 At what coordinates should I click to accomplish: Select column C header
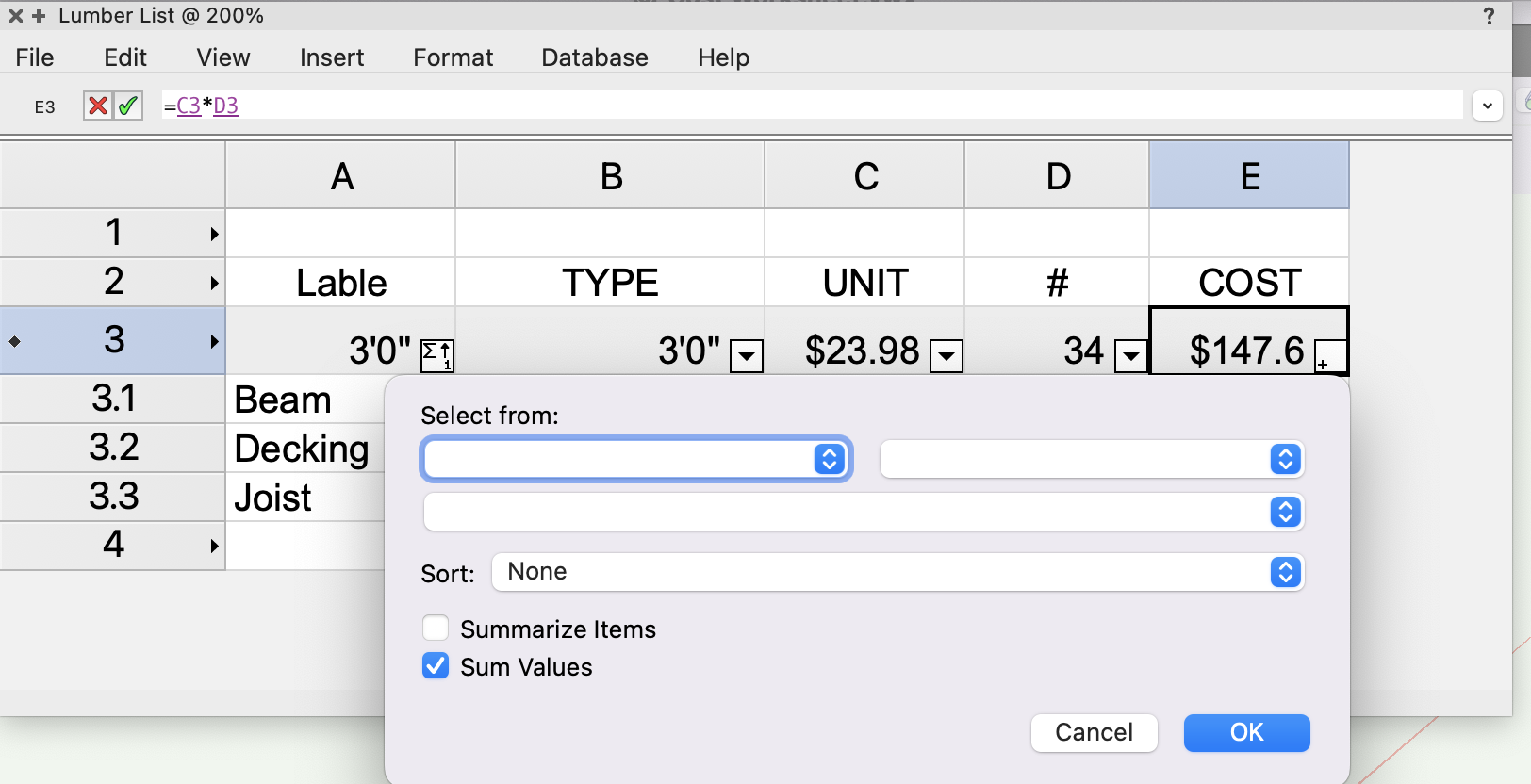point(865,175)
